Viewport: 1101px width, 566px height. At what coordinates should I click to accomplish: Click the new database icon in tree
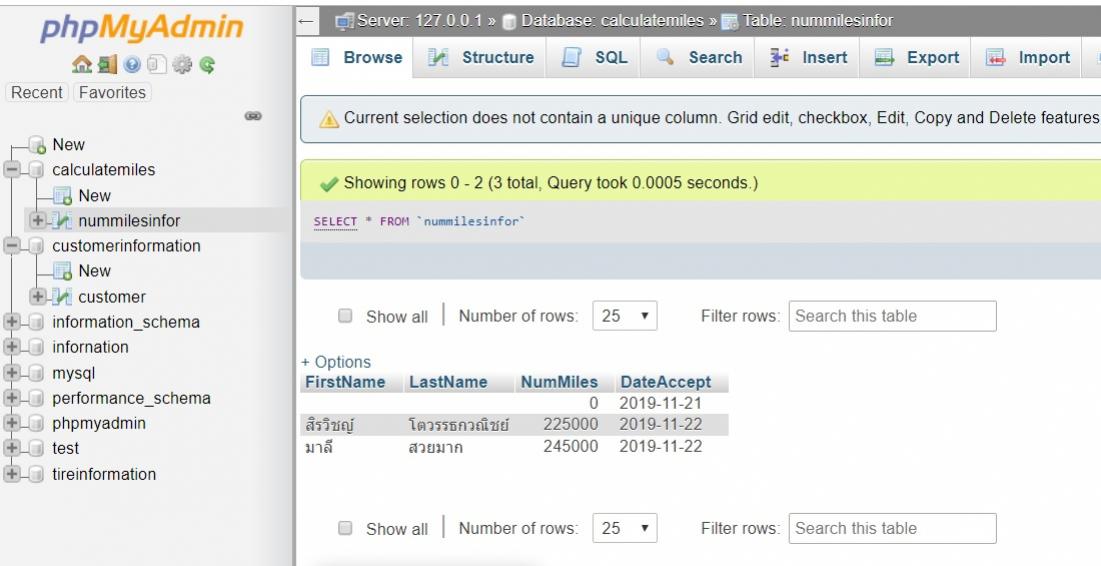37,145
